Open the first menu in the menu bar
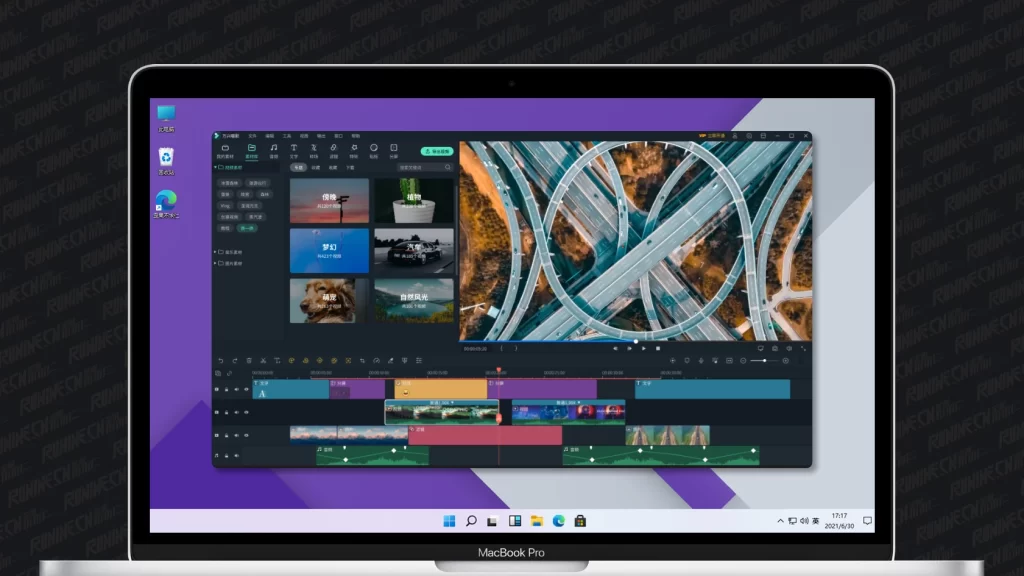The image size is (1024, 576). pyautogui.click(x=253, y=135)
